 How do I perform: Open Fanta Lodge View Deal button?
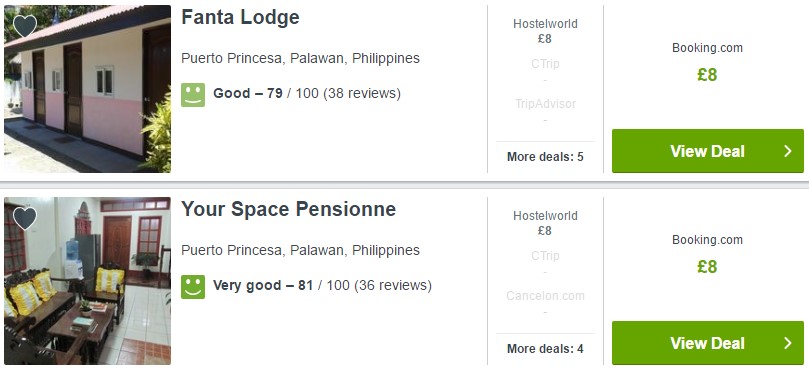pos(707,151)
